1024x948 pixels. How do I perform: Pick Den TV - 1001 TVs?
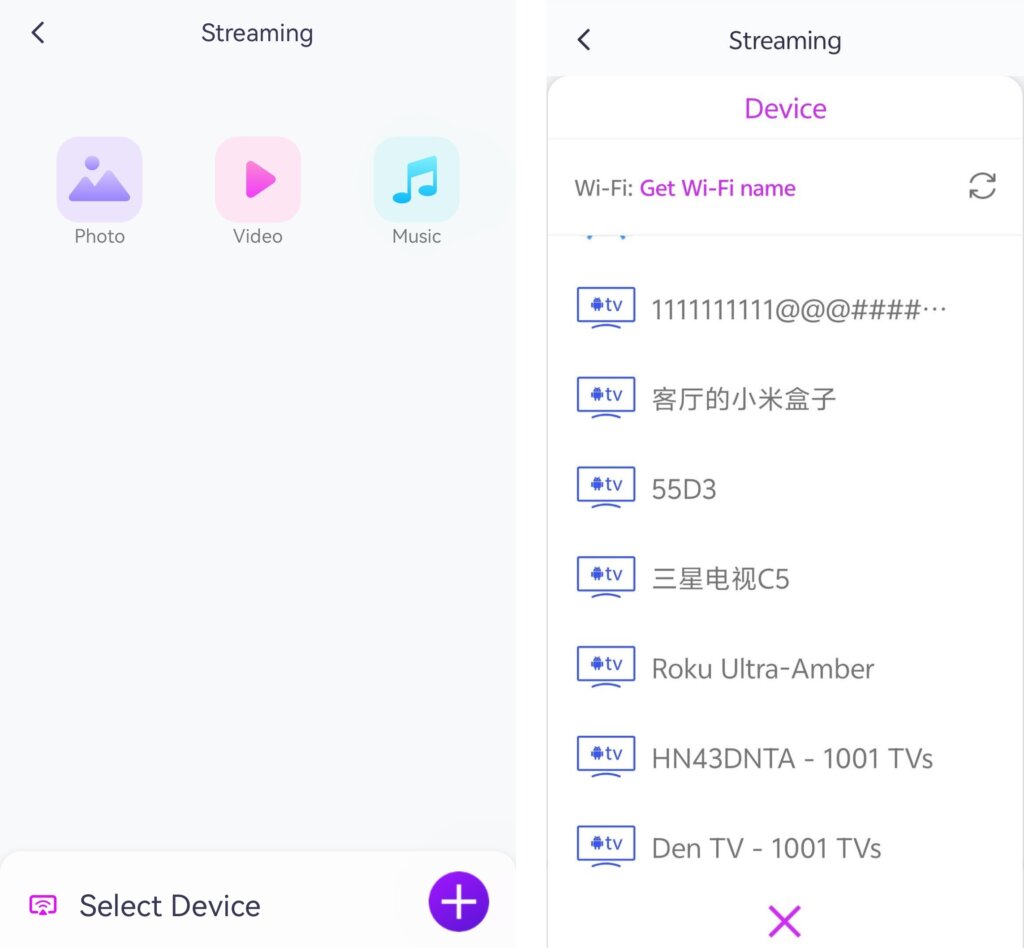[x=766, y=848]
